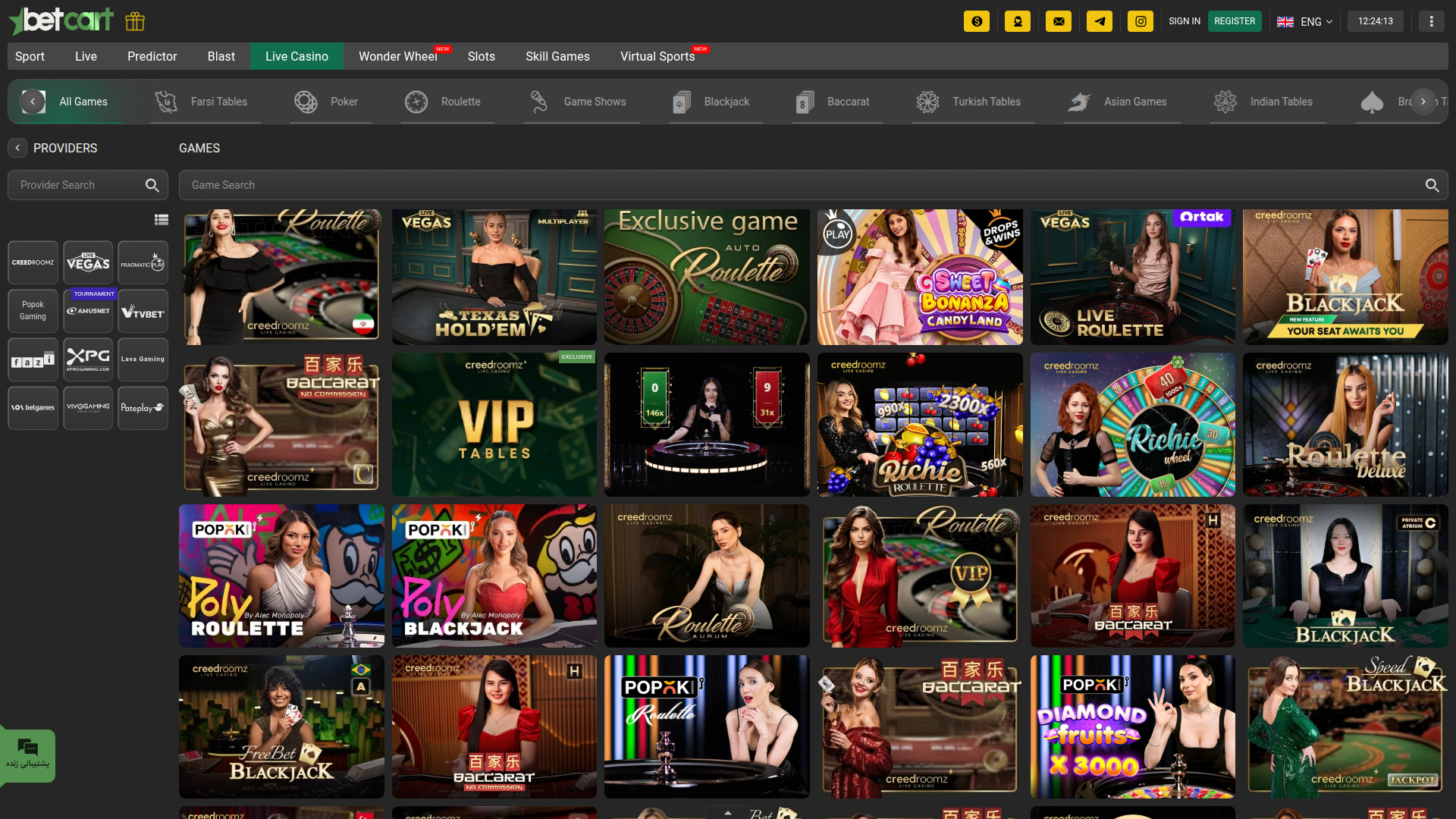This screenshot has width=1456, height=819.
Task: Open the mail/messages icon
Action: pyautogui.click(x=1059, y=21)
